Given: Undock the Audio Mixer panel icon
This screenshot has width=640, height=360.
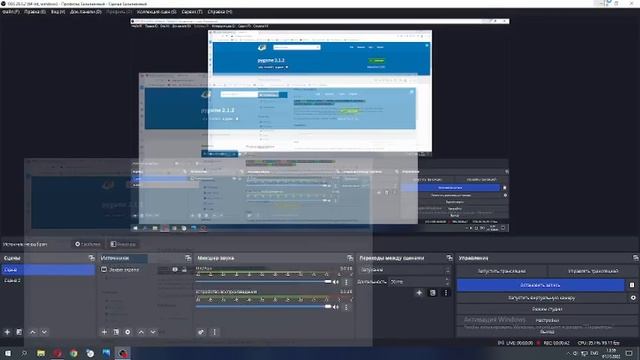Looking at the screenshot, I should click(x=350, y=258).
